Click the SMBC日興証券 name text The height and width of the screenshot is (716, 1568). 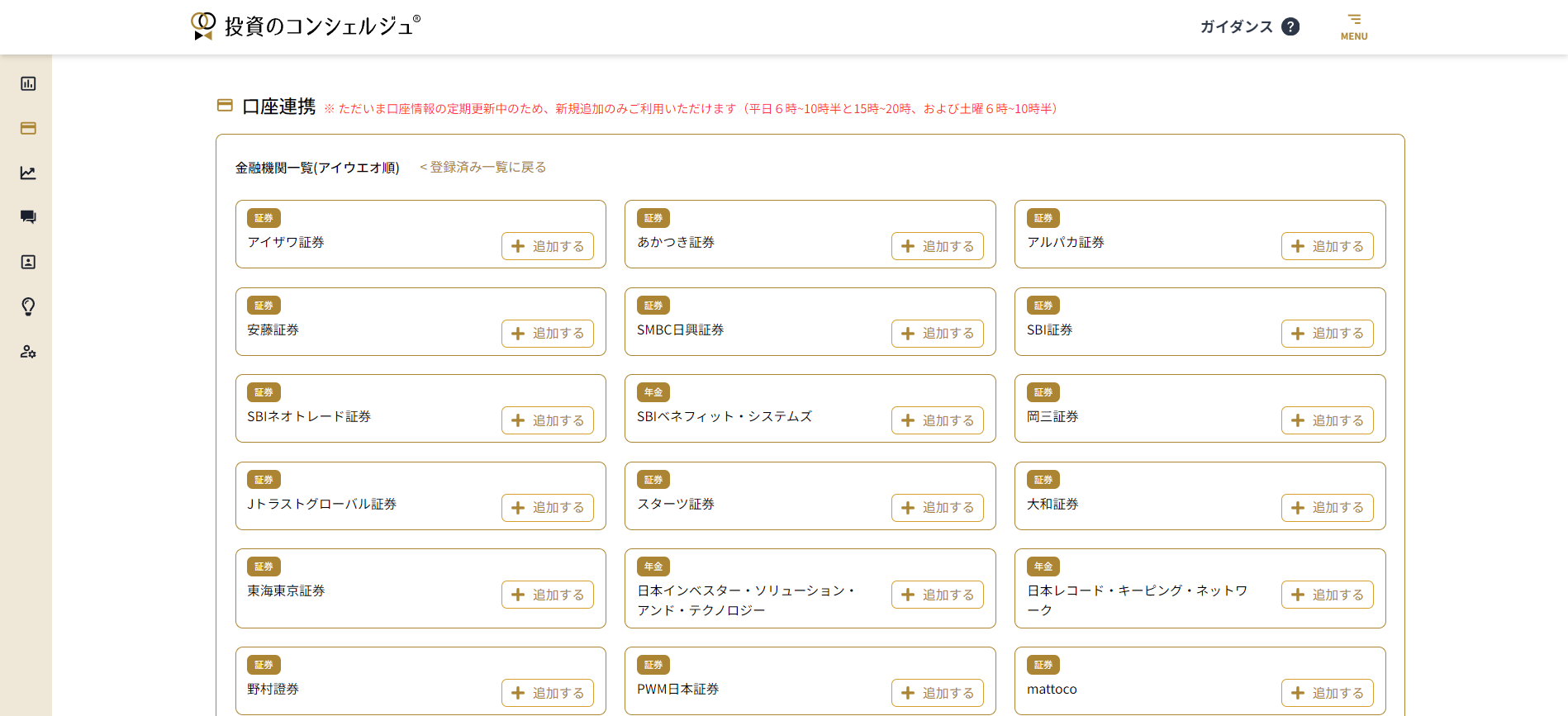[x=681, y=330]
